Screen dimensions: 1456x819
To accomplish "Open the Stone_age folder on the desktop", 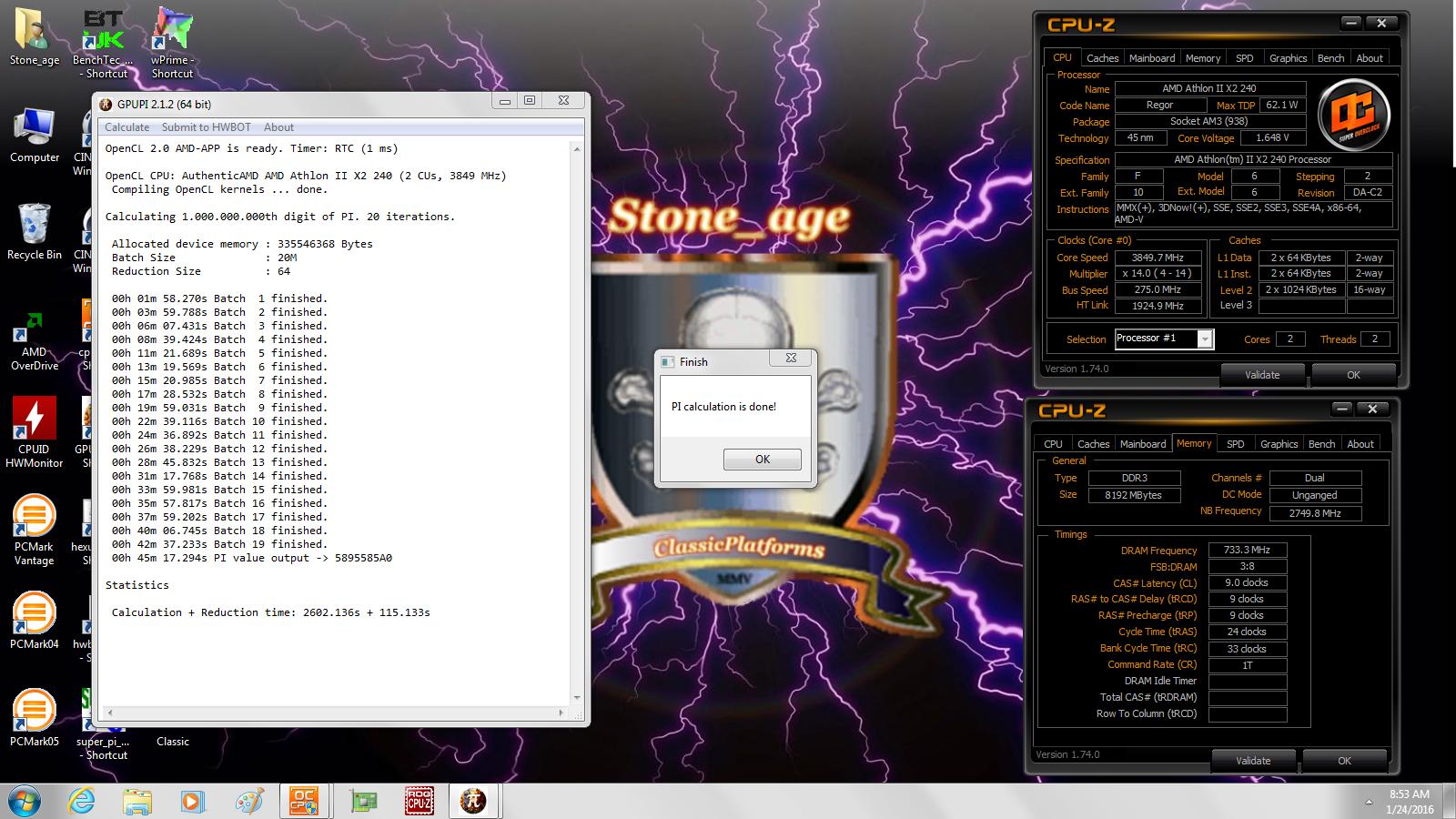I will [35, 36].
